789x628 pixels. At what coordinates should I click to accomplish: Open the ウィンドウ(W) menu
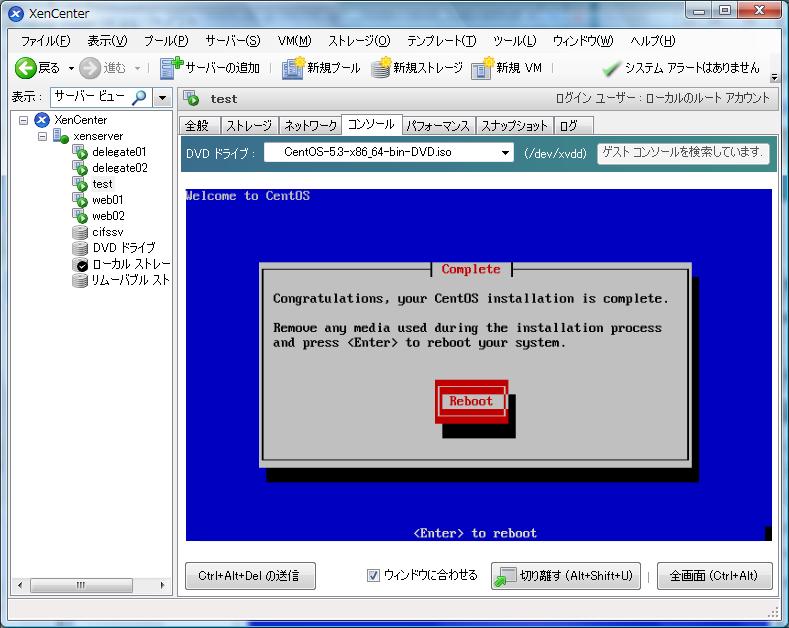[583, 41]
